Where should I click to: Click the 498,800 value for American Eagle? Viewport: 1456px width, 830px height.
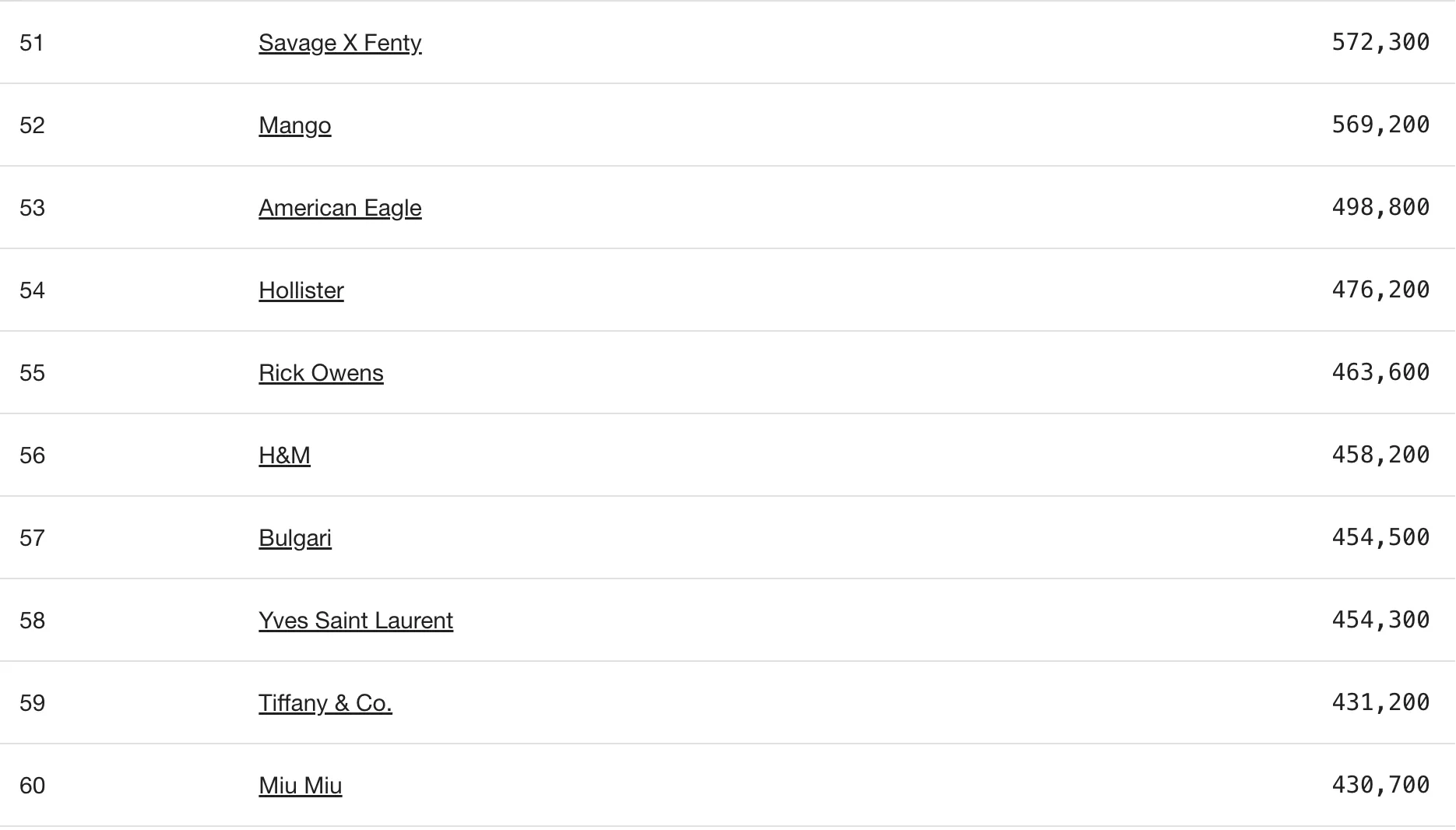pos(1380,207)
